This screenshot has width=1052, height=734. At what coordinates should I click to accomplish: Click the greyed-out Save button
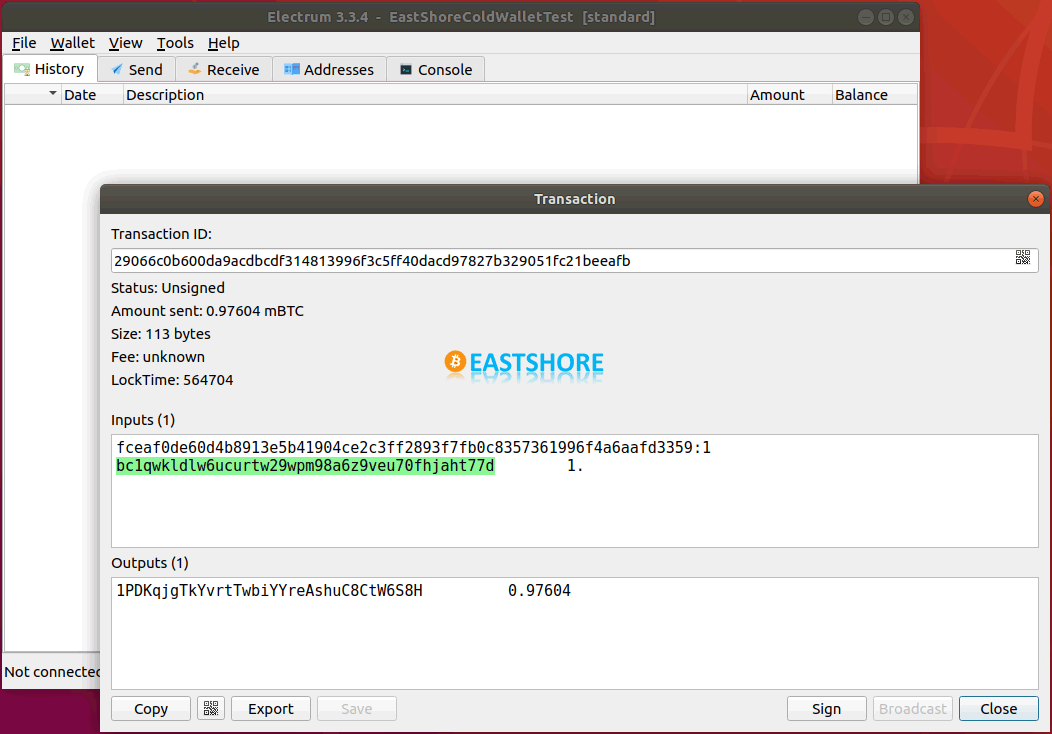point(356,709)
